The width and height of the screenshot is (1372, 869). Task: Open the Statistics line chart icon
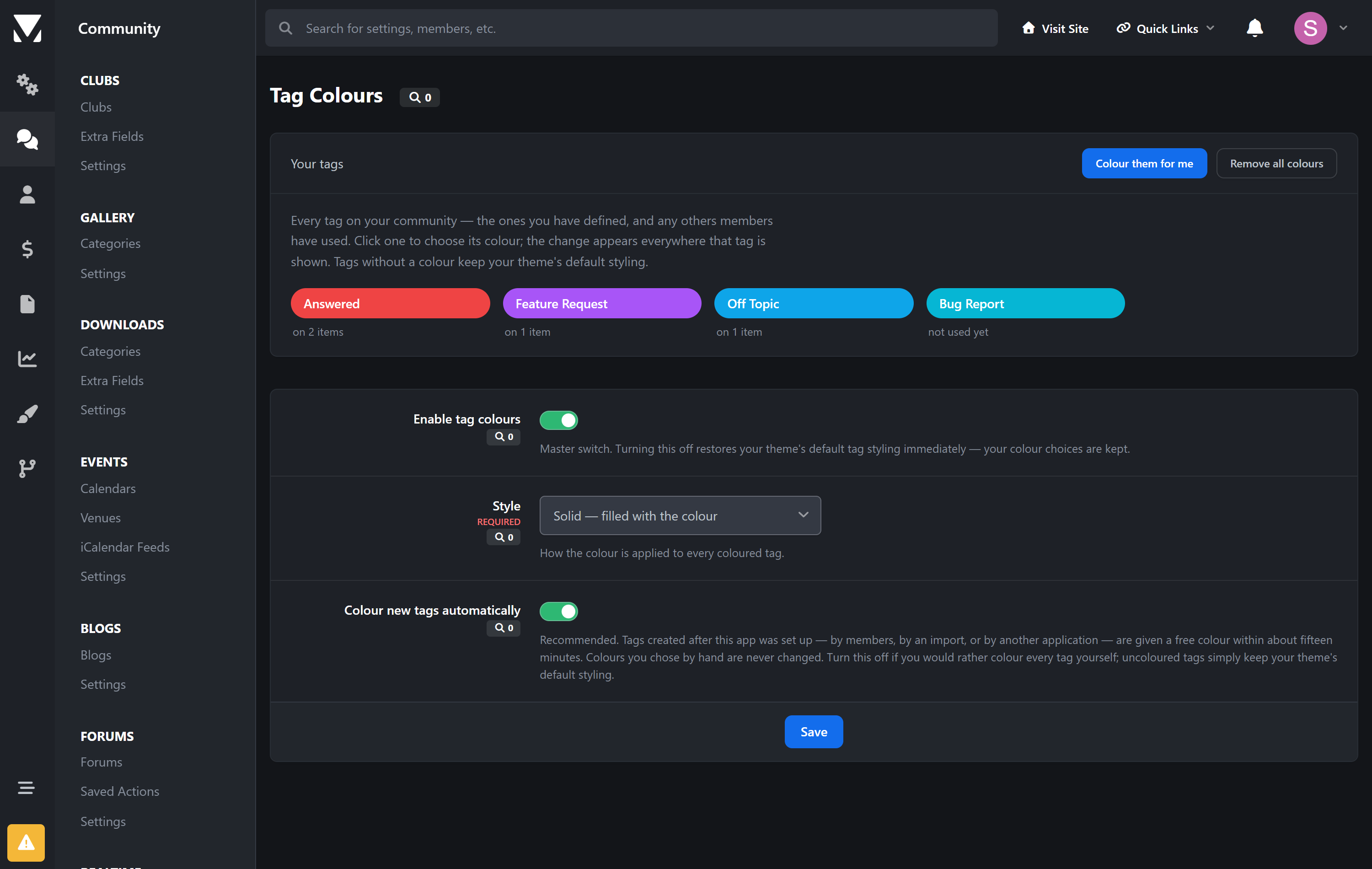point(27,359)
